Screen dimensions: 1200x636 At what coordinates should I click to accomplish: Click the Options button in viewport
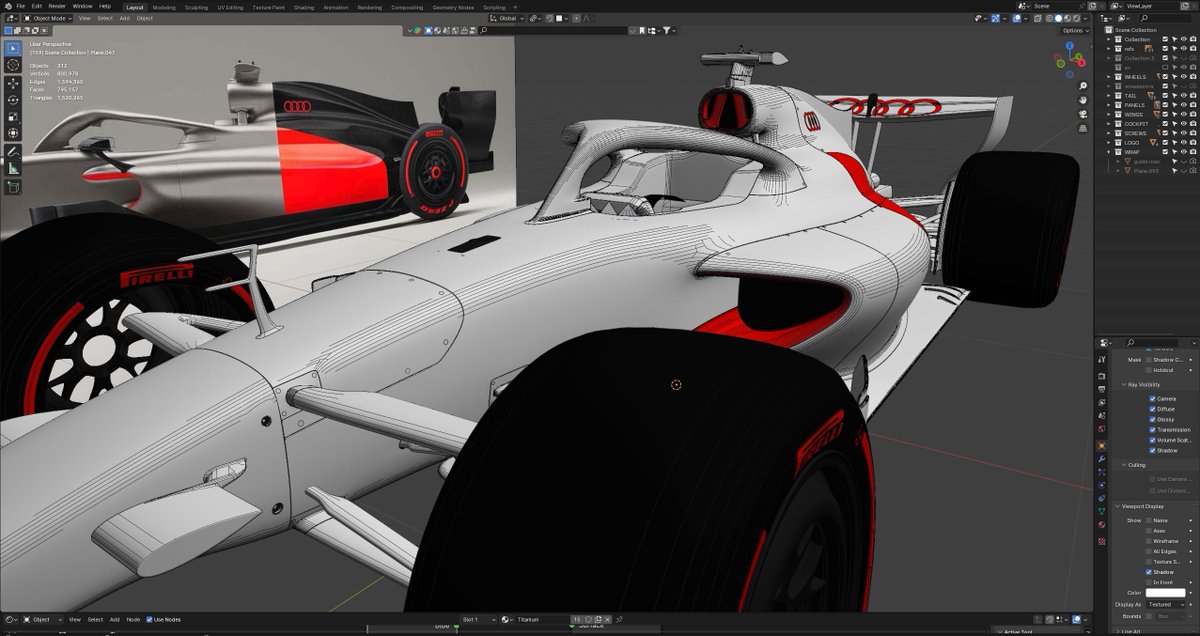1074,31
